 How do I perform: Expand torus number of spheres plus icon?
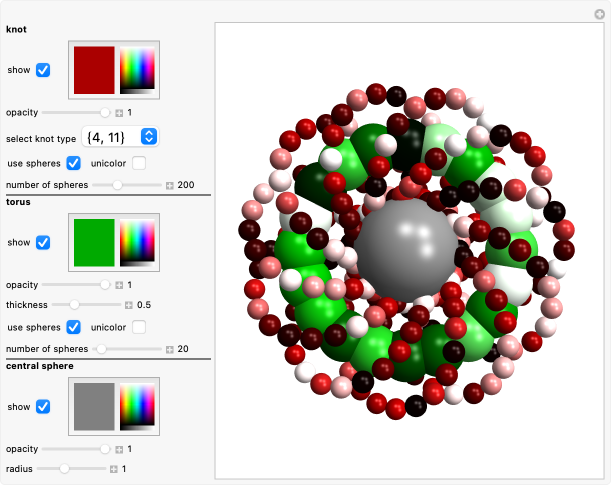pos(169,349)
